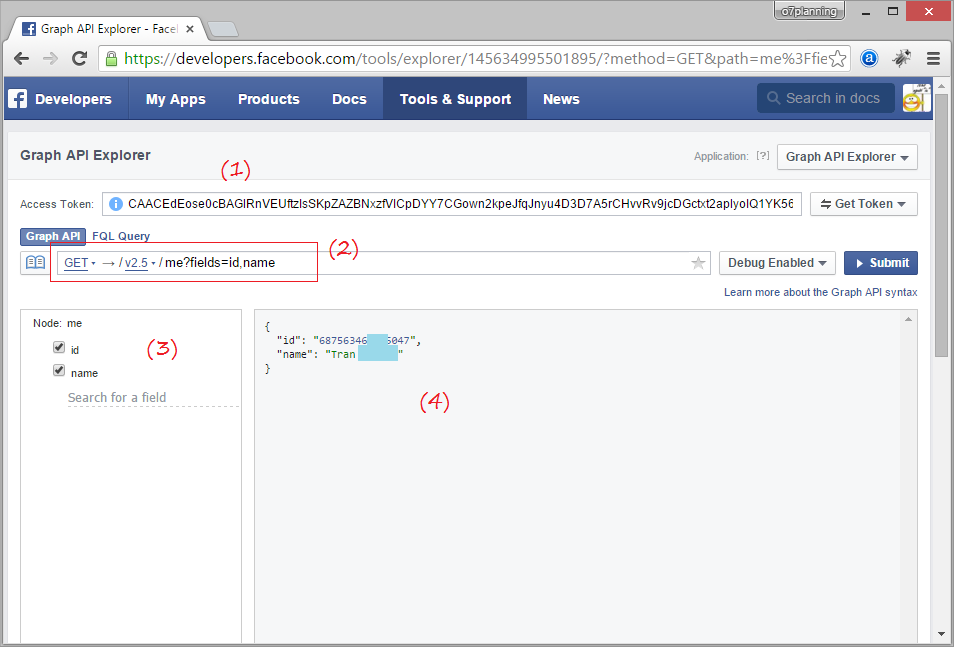The width and height of the screenshot is (954, 647).
Task: Click the response panel scroll-up arrow
Action: (908, 319)
